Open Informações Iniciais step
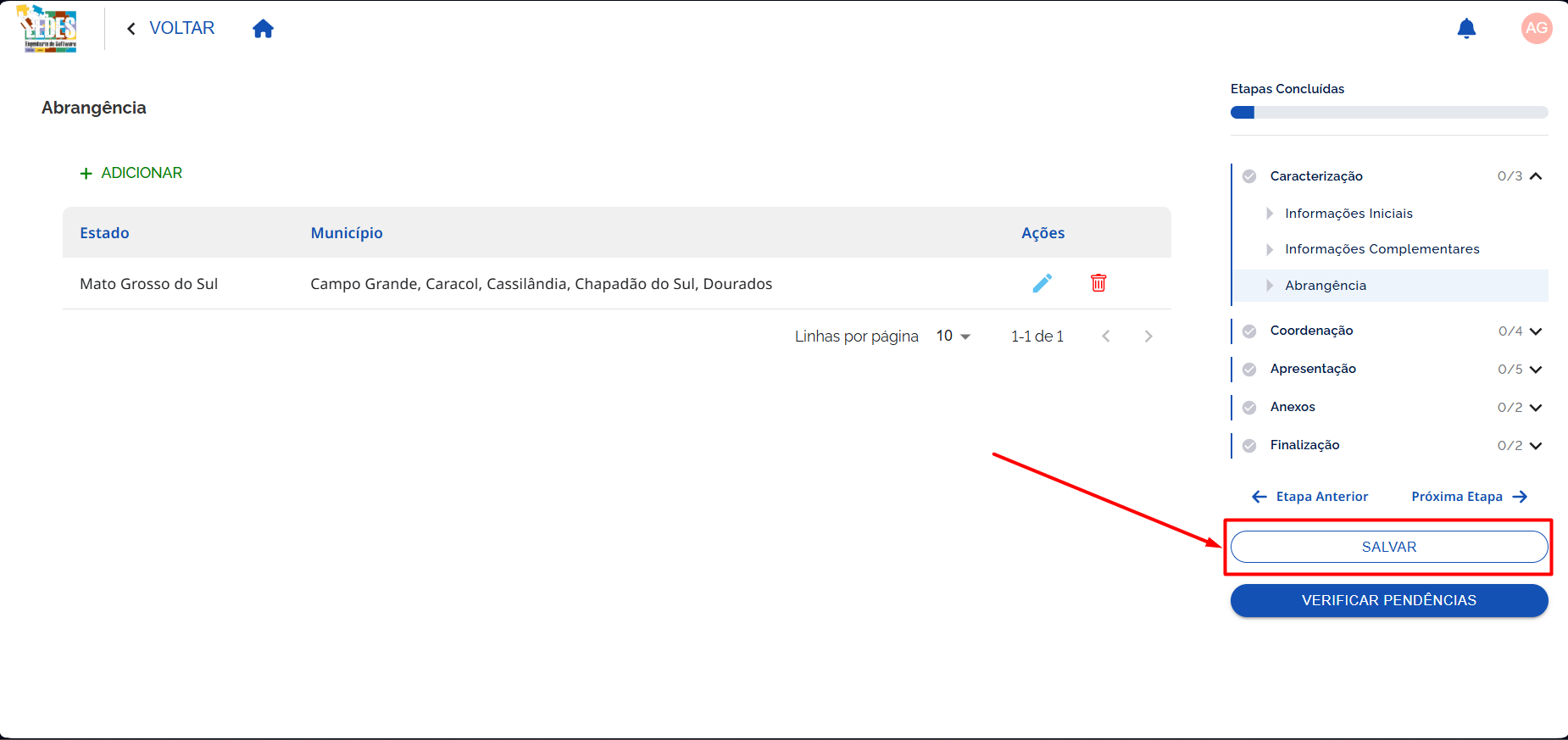The width and height of the screenshot is (1568, 740). click(x=1348, y=214)
